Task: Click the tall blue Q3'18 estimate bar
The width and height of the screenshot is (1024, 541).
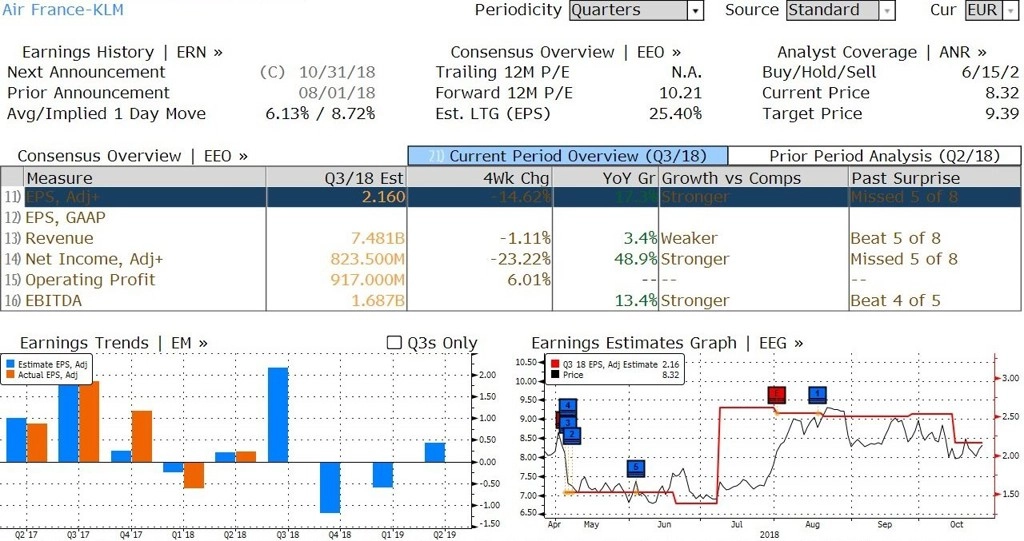Action: pos(278,415)
